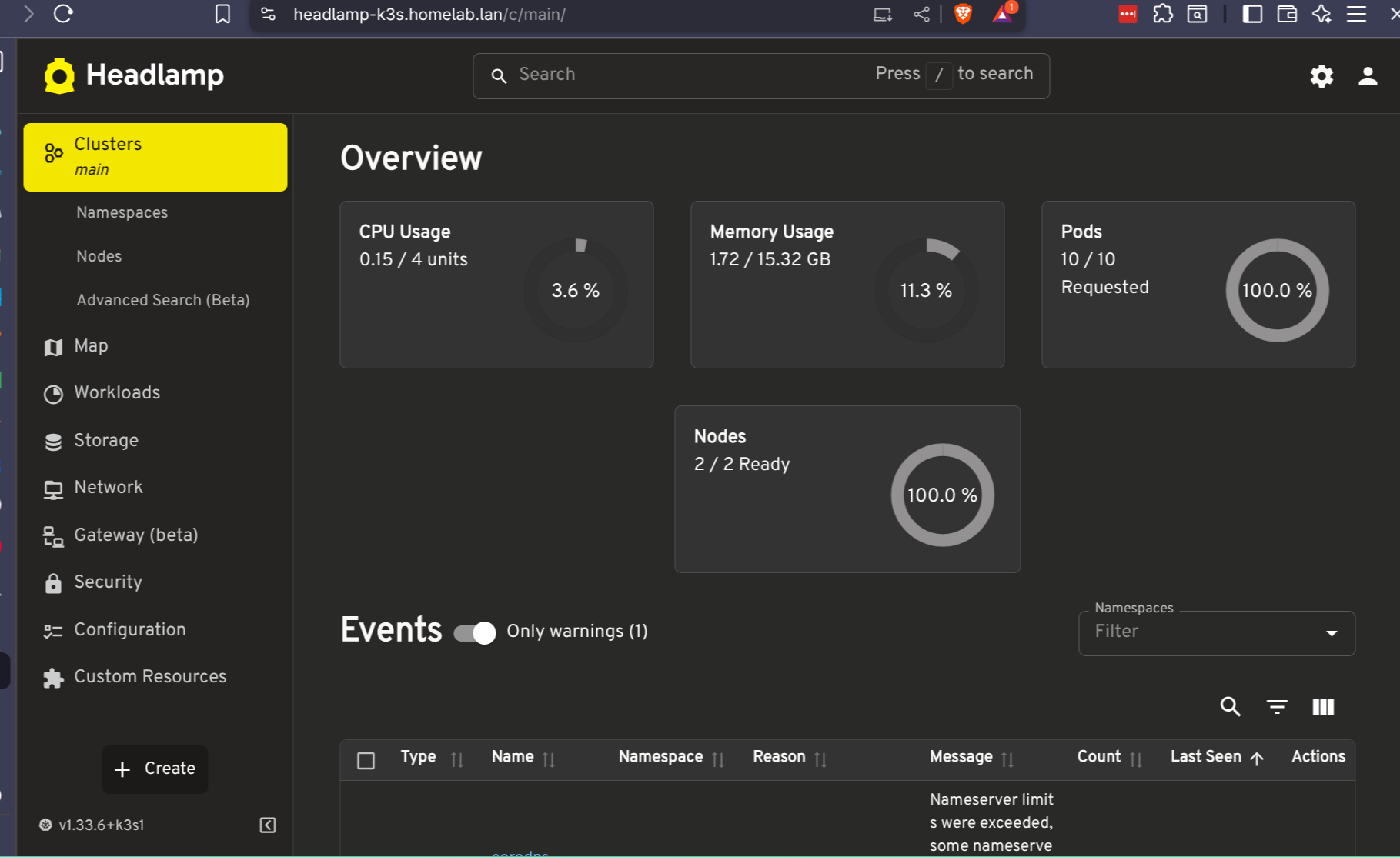Go to Nodes in the sidebar
The width and height of the screenshot is (1400, 857).
99,256
